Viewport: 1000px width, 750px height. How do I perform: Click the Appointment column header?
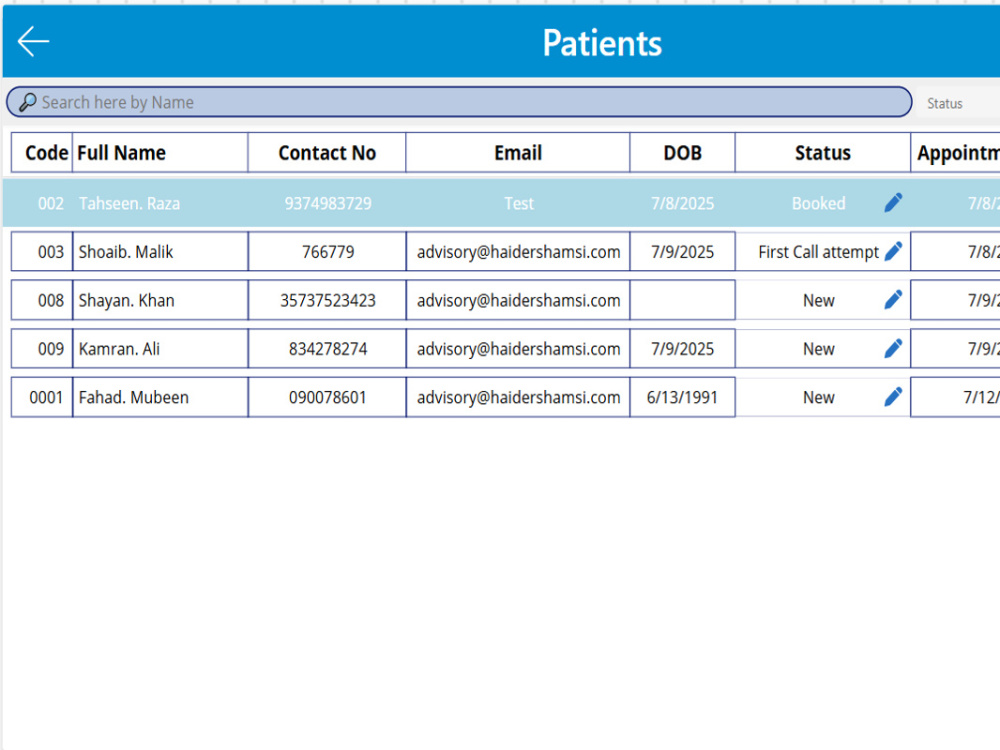[x=955, y=152]
